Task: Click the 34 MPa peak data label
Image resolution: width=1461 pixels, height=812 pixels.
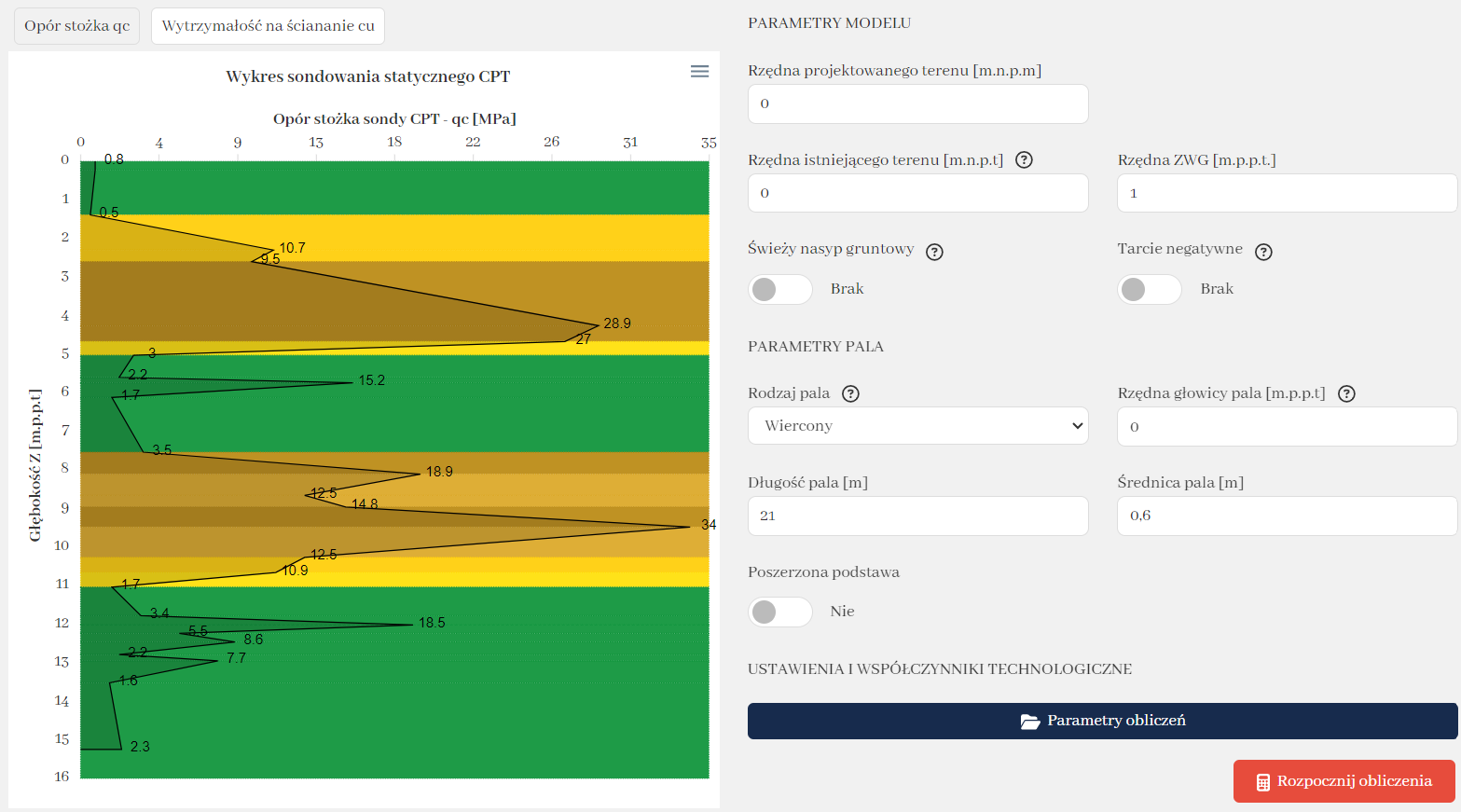Action: 709,525
